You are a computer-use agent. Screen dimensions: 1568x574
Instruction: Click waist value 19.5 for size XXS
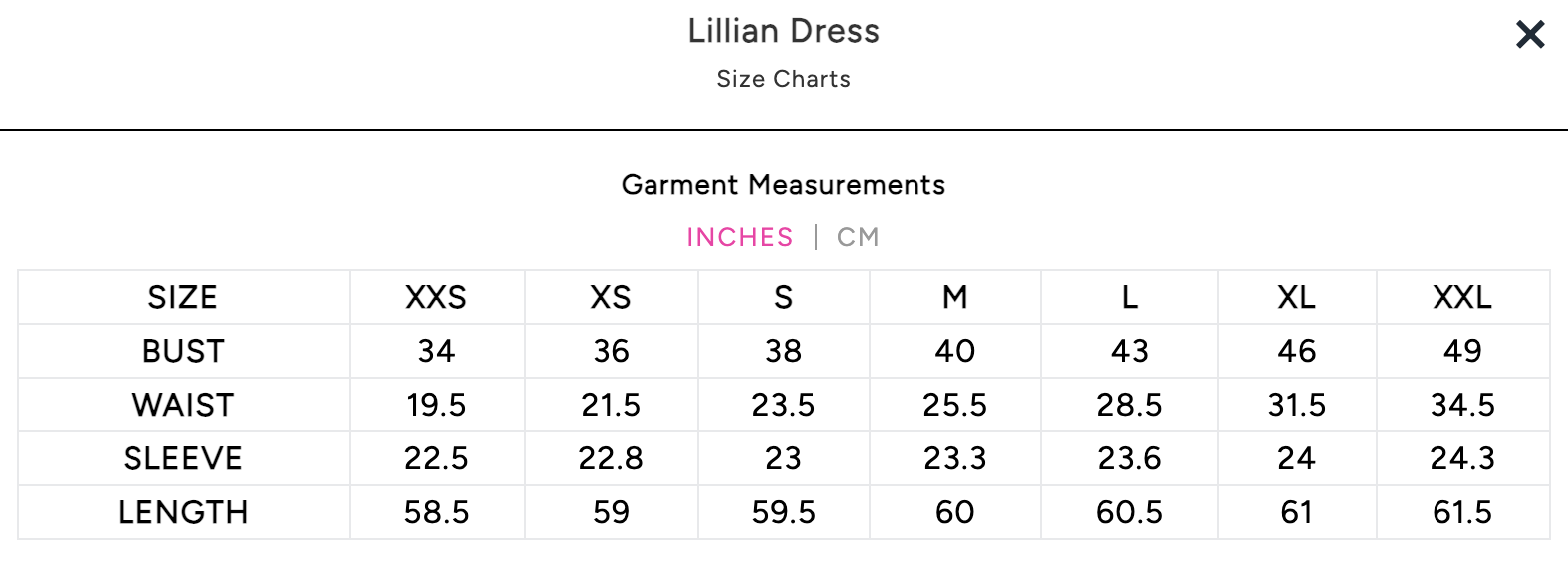coord(436,405)
